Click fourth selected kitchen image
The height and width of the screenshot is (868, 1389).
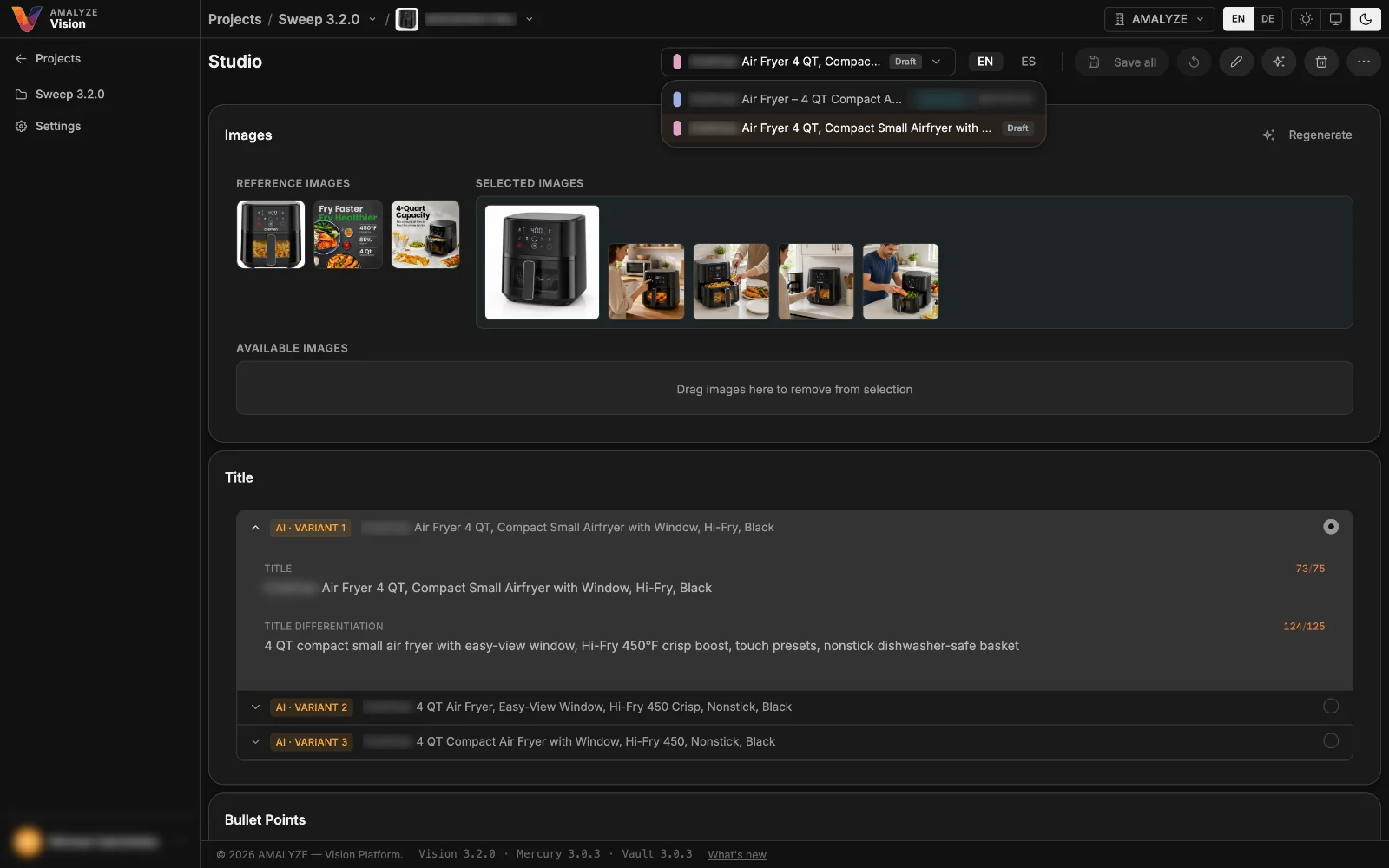pyautogui.click(x=816, y=281)
